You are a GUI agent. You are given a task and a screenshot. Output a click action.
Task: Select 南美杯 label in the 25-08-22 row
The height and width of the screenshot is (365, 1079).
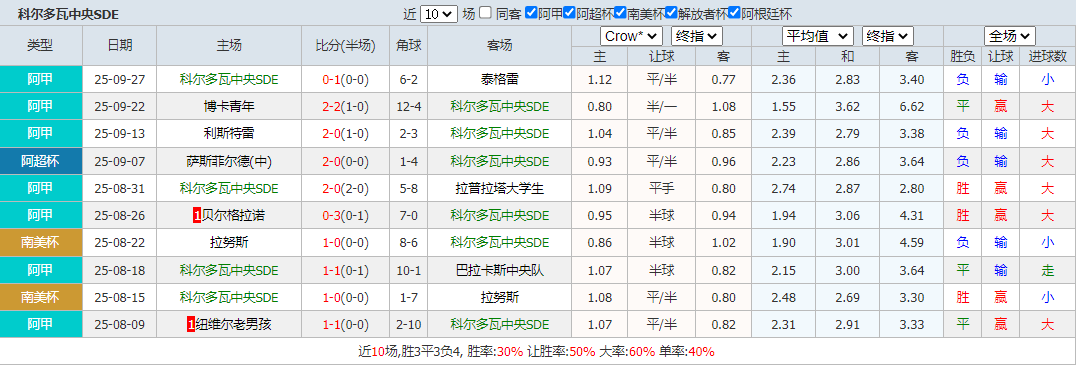click(41, 242)
